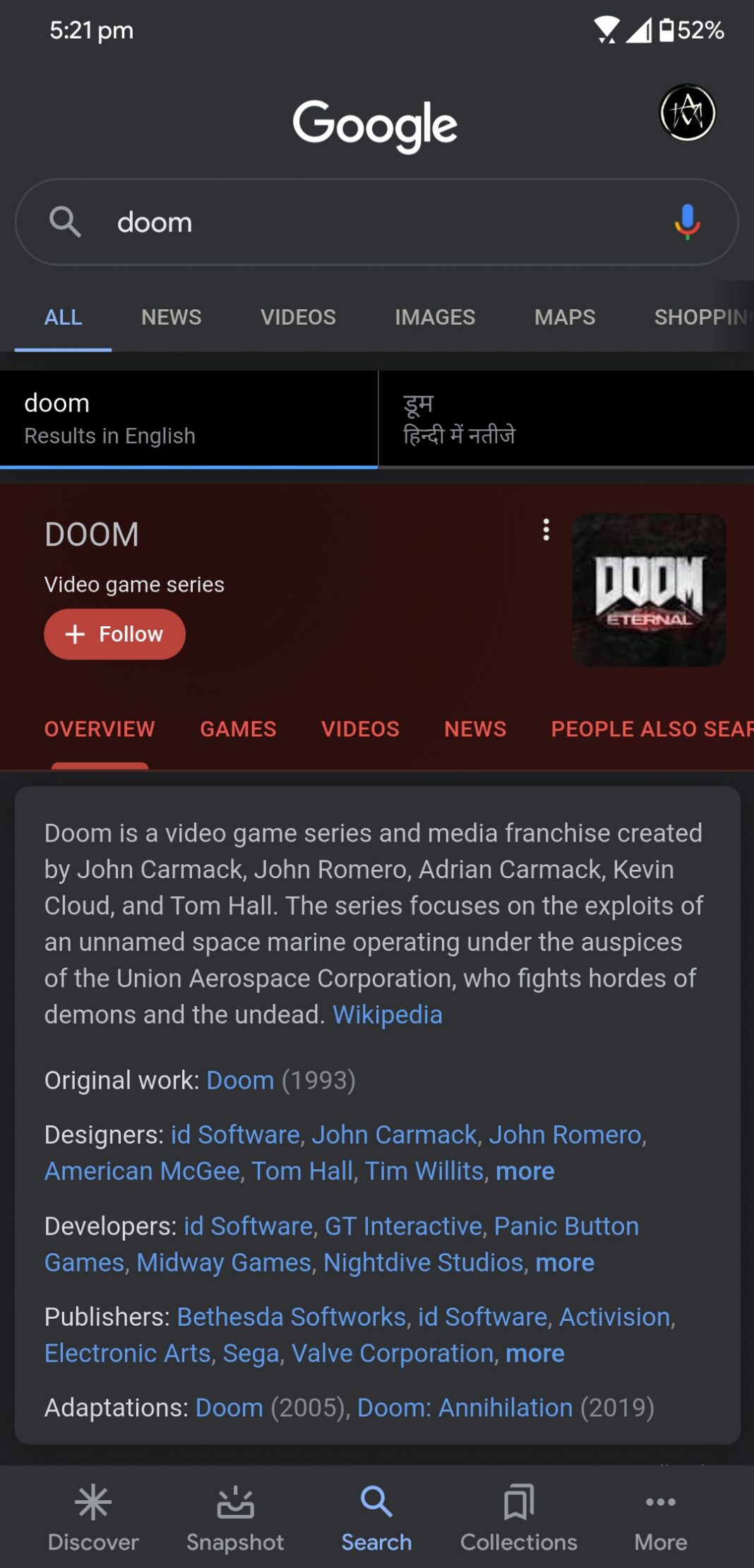
Task: Open the Wikipedia link in description
Action: (388, 1015)
